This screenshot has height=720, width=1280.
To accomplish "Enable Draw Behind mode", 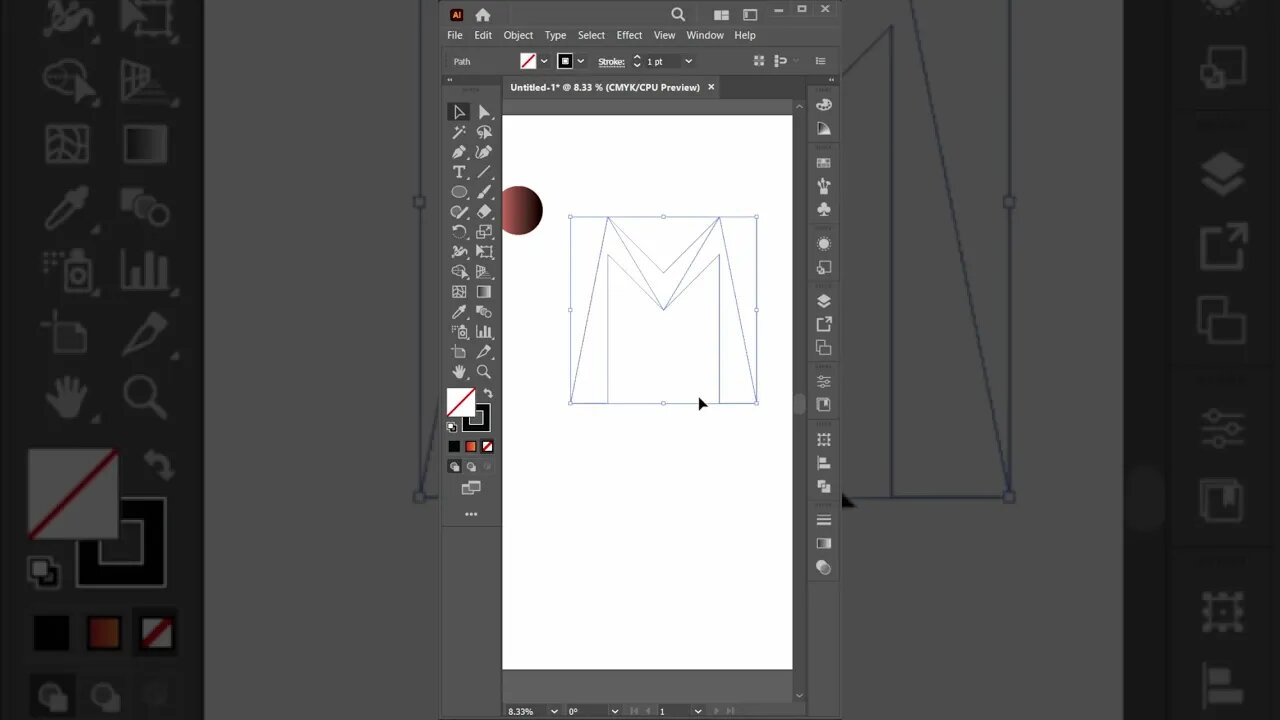I will [x=471, y=467].
